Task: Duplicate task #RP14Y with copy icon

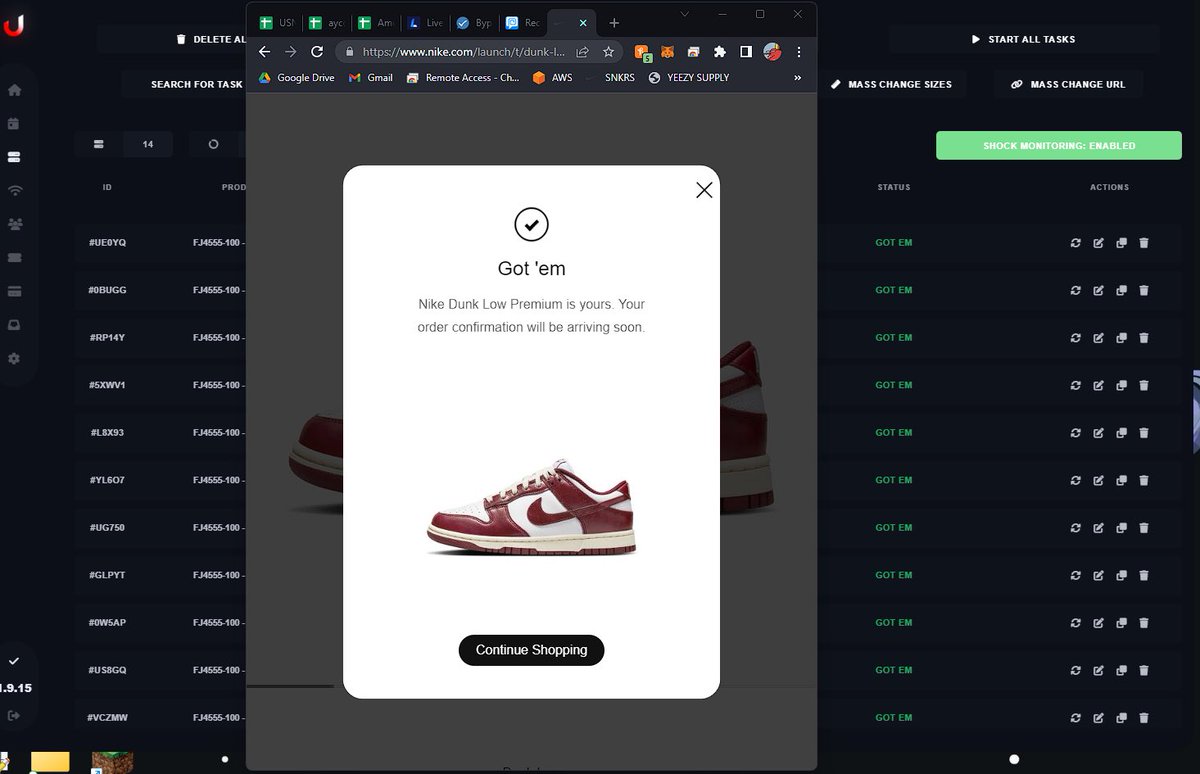Action: coord(1121,338)
